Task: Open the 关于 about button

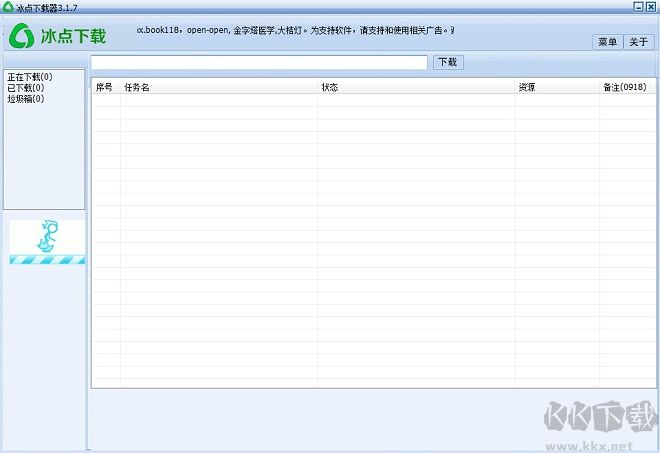Action: [x=639, y=42]
